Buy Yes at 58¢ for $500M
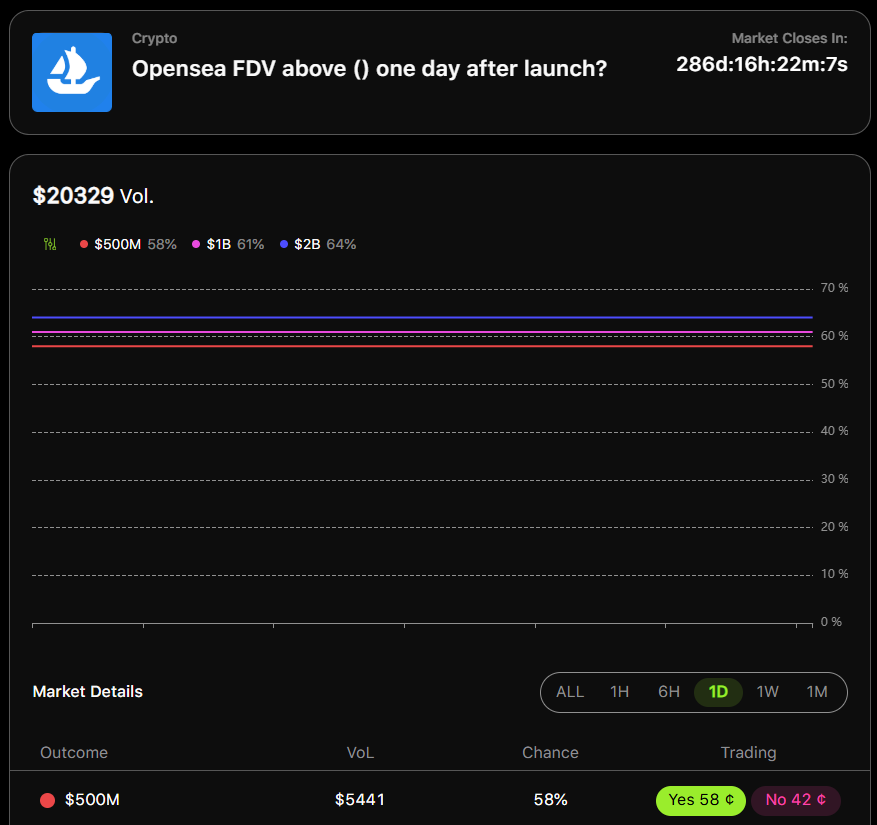The height and width of the screenshot is (825, 877). click(x=701, y=800)
